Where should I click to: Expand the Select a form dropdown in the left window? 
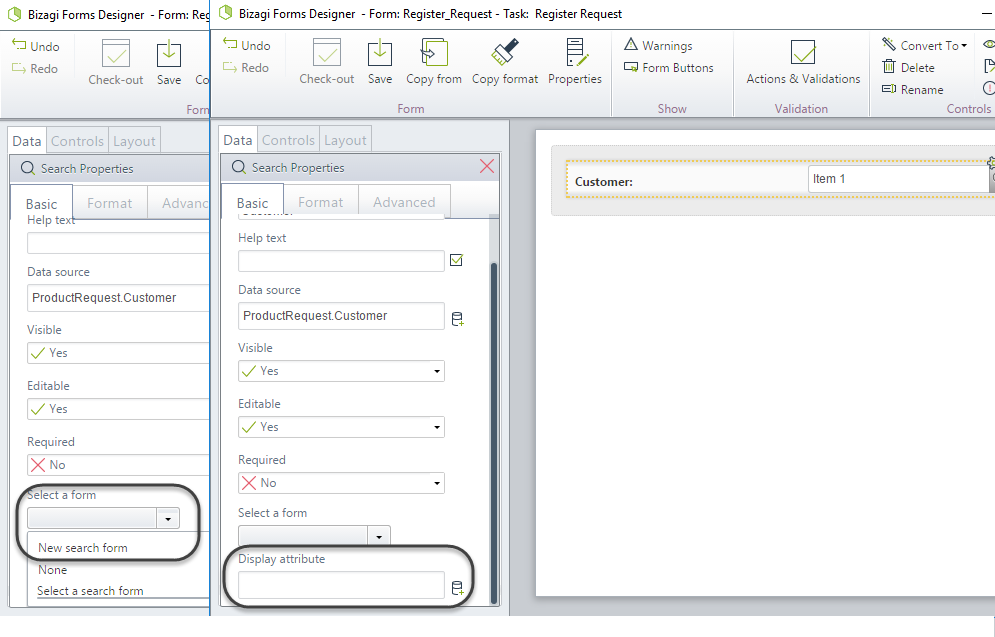(x=168, y=519)
